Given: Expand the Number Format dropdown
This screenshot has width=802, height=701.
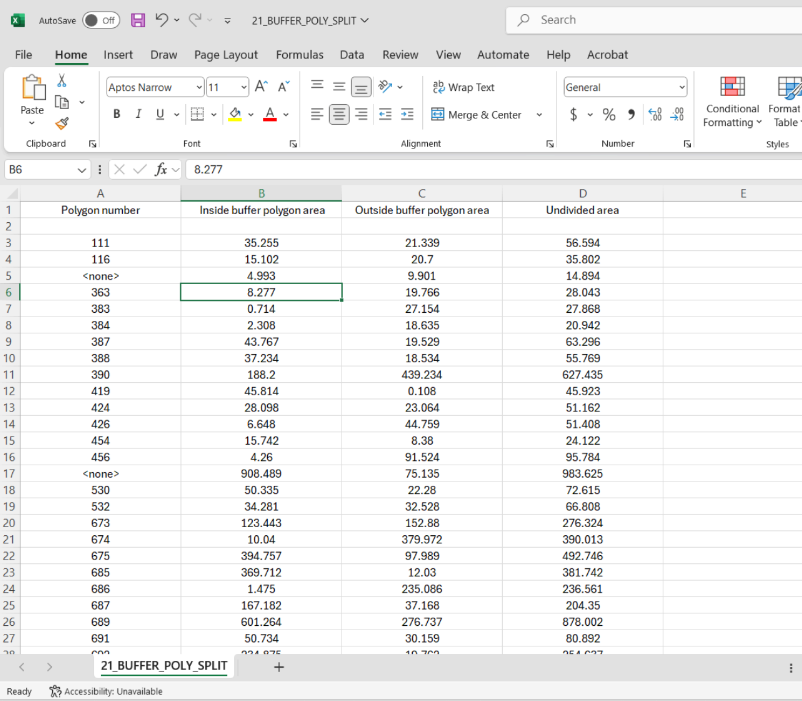Looking at the screenshot, I should tap(682, 87).
